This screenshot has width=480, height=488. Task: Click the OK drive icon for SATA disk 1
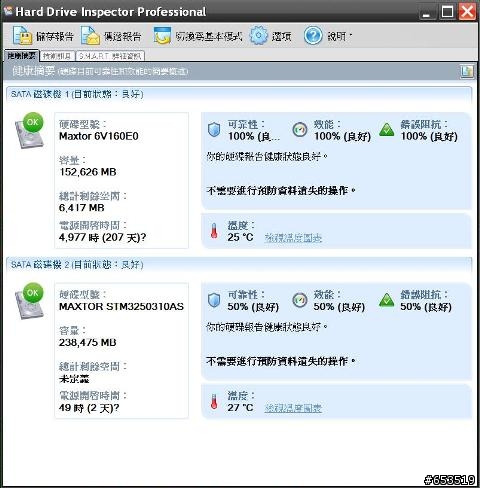[30, 130]
